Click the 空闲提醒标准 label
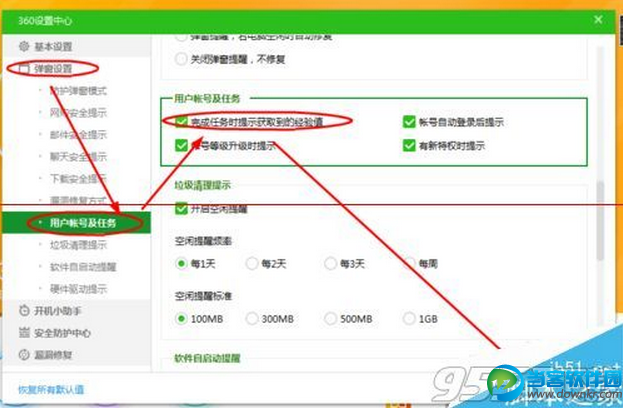 pos(203,296)
